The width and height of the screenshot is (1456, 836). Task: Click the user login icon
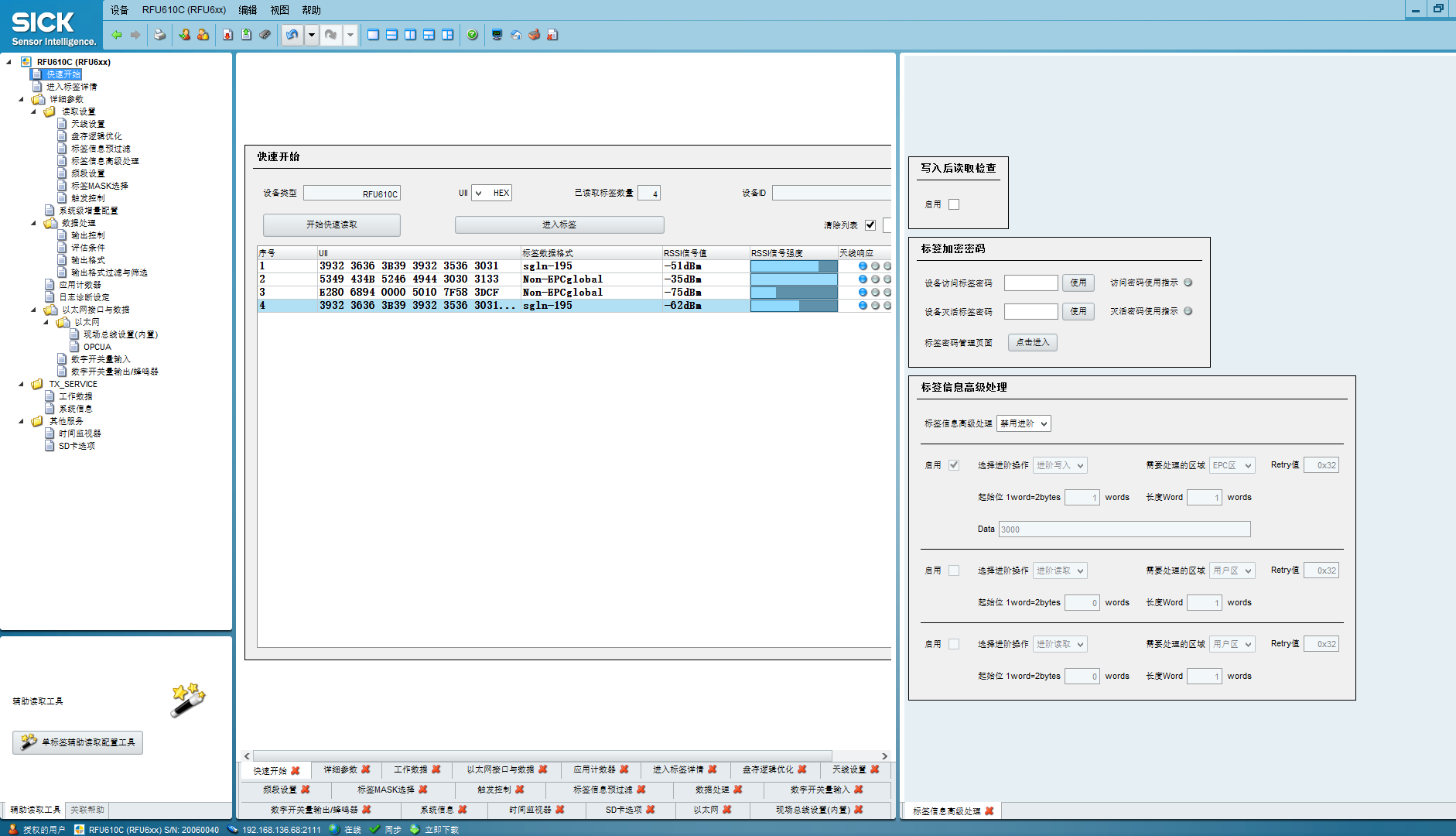pos(184,35)
